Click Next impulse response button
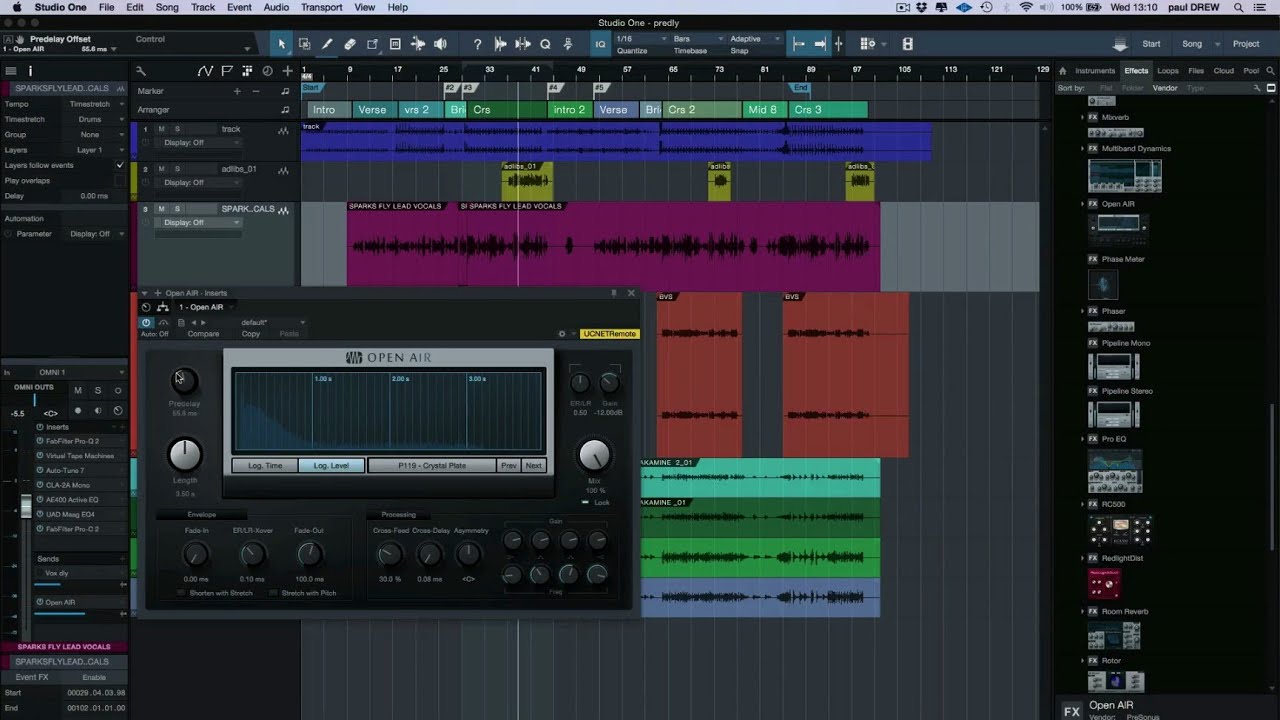This screenshot has width=1280, height=720. pyautogui.click(x=534, y=465)
